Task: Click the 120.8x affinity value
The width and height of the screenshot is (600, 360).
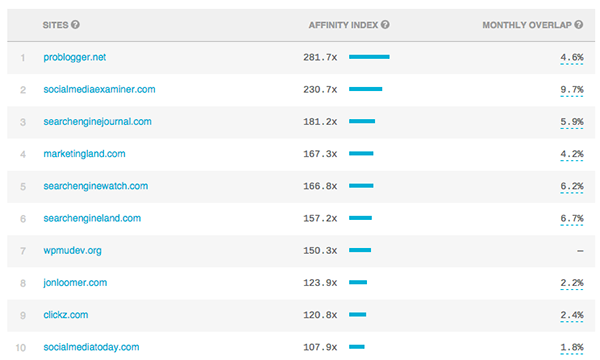Action: [320, 315]
